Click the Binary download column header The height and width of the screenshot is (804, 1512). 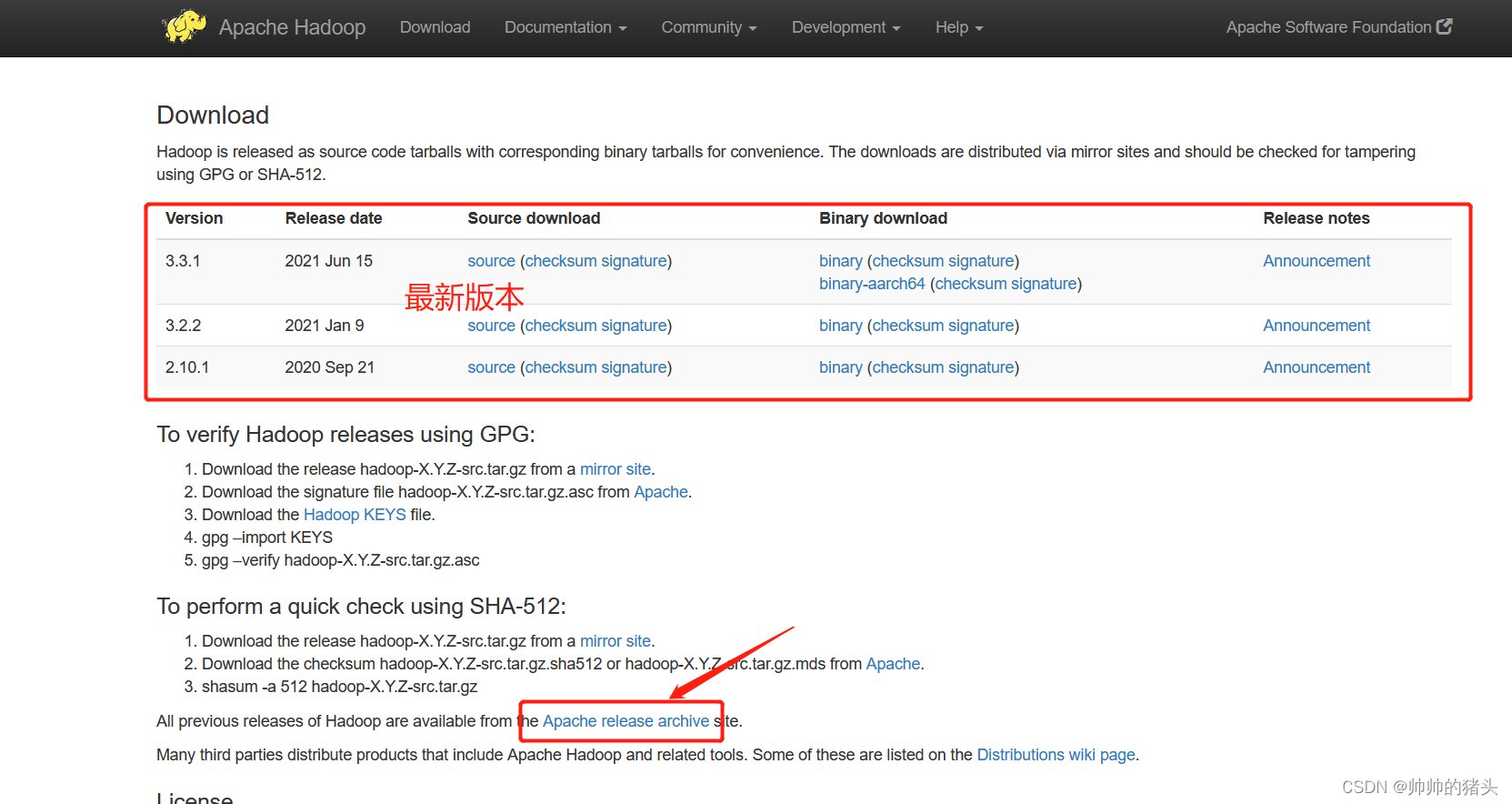883,218
